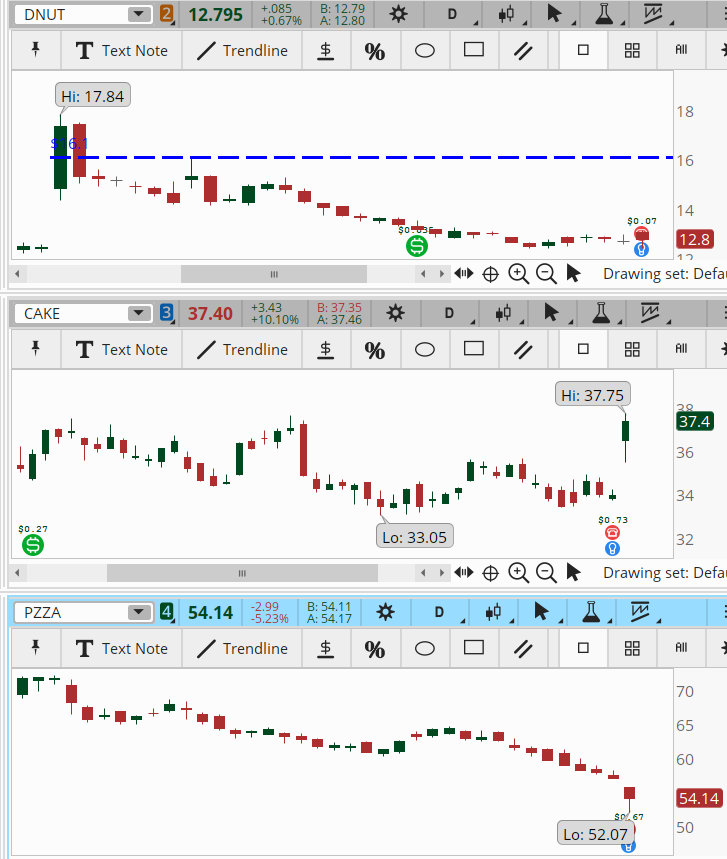The height and width of the screenshot is (859, 727).
Task: Click PZZA pointer tool in header
Action: point(541,611)
